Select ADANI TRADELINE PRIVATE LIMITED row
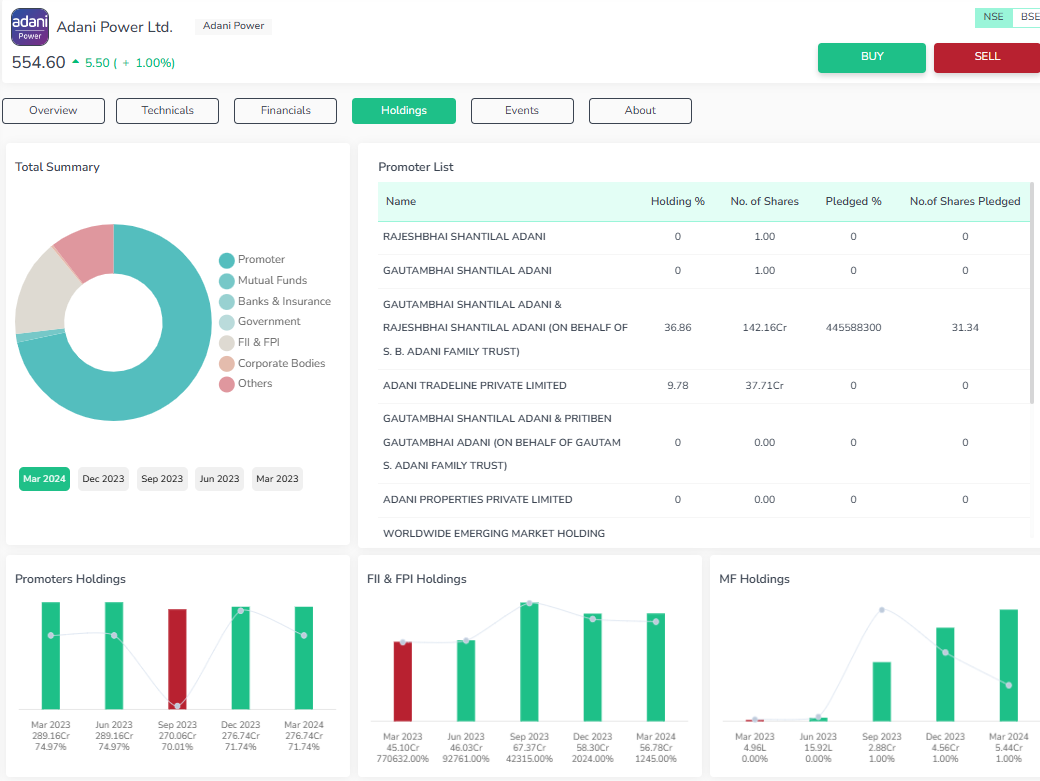Screen dimensions: 1040x781 pyautogui.click(x=704, y=386)
